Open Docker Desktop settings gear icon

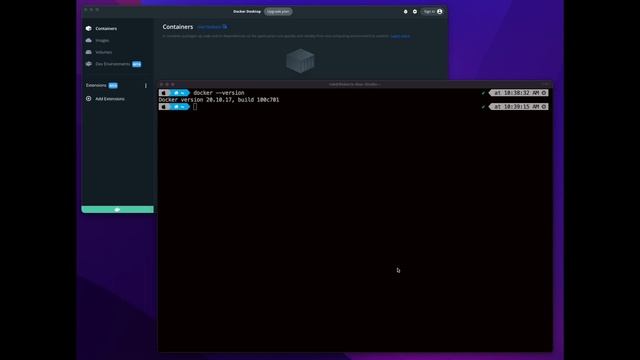(415, 12)
